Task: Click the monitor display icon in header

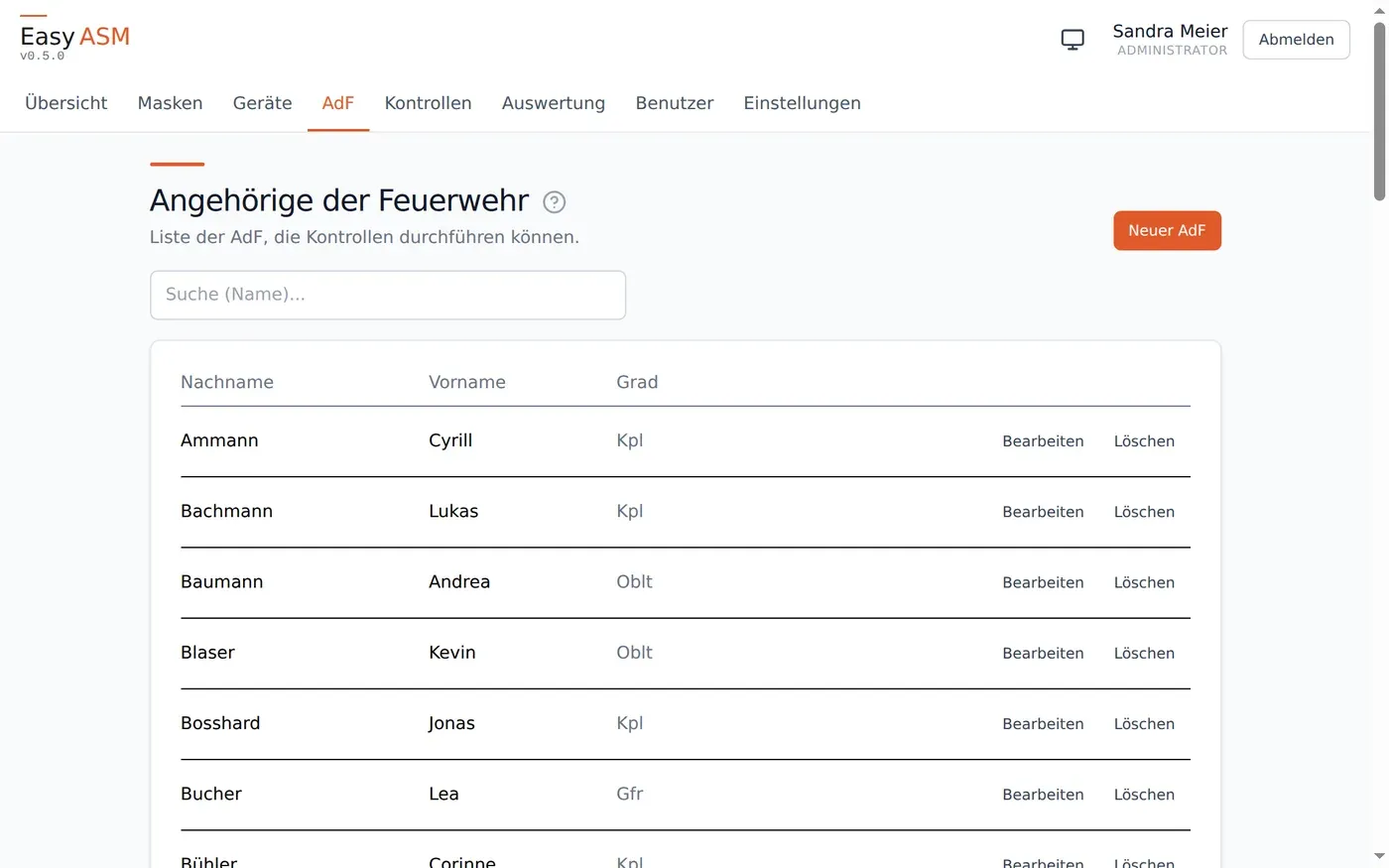Action: coord(1073,40)
